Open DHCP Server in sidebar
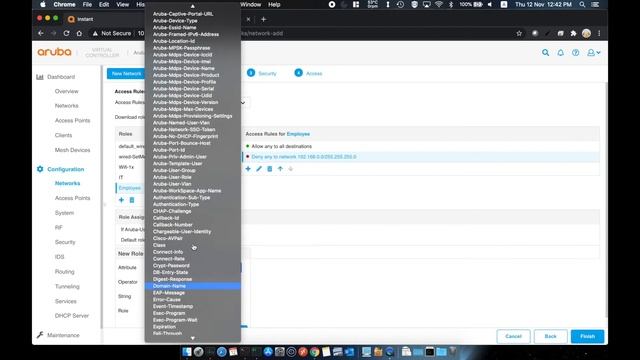This screenshot has height=360, width=640. pyautogui.click(x=72, y=316)
